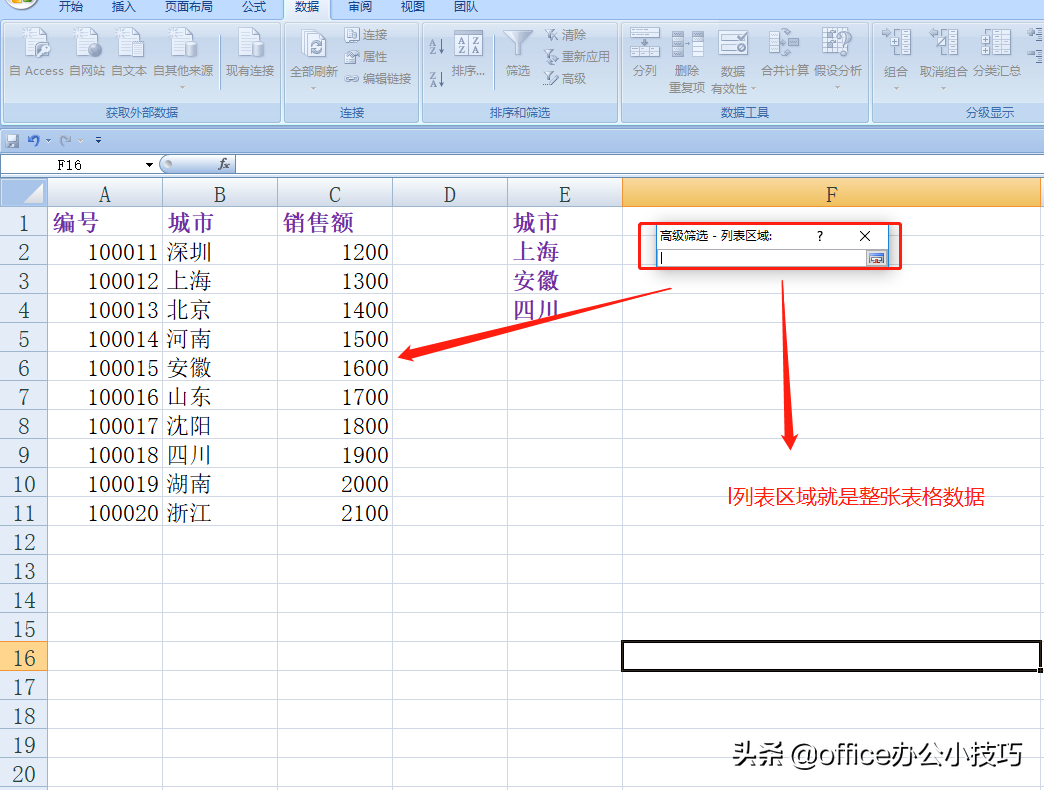Viewport: 1044px width, 790px height.
Task: Open the Name Box dropdown arrow
Action: pos(149,165)
